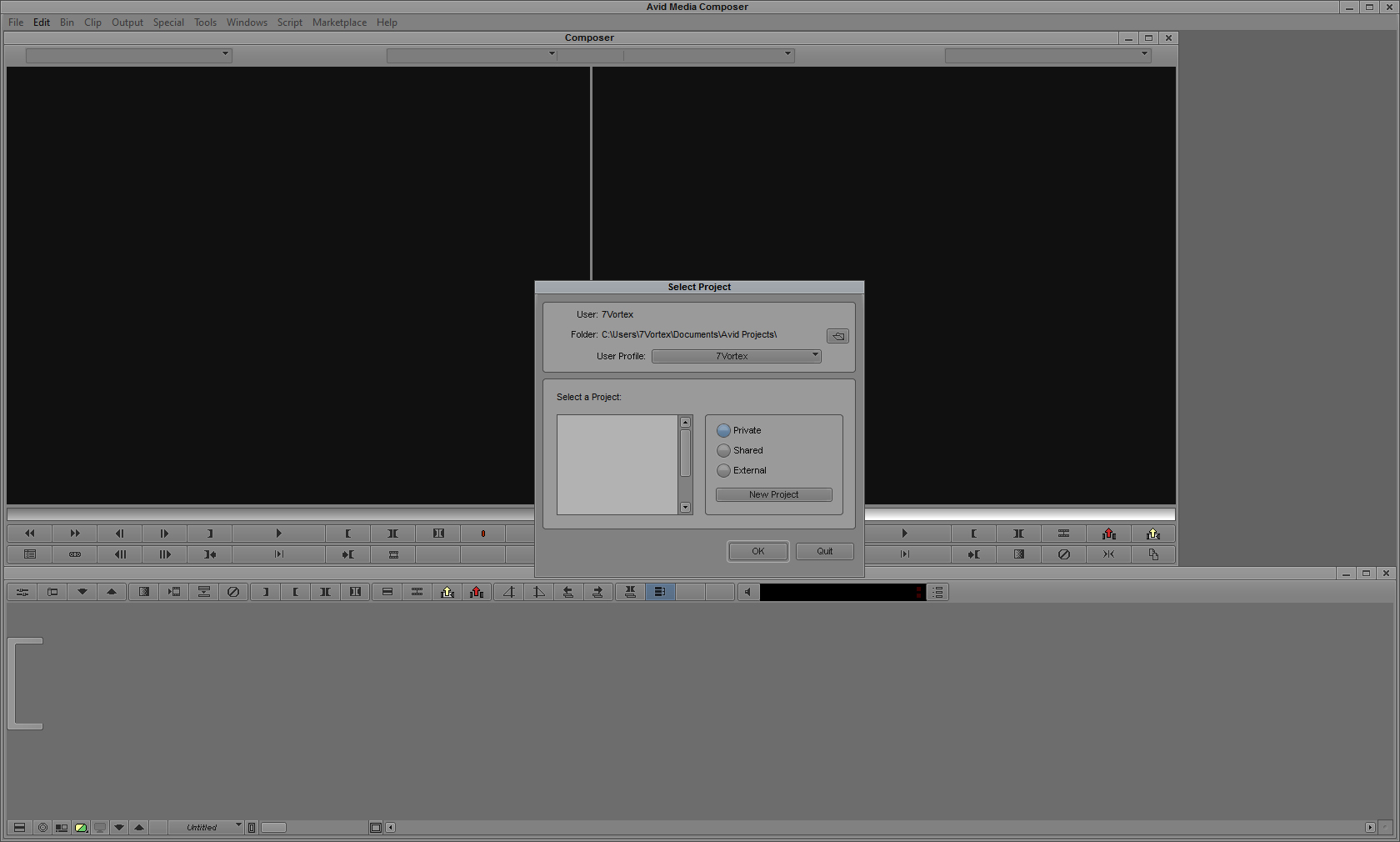Confirm with the OK button
1400x842 pixels.
(x=758, y=551)
